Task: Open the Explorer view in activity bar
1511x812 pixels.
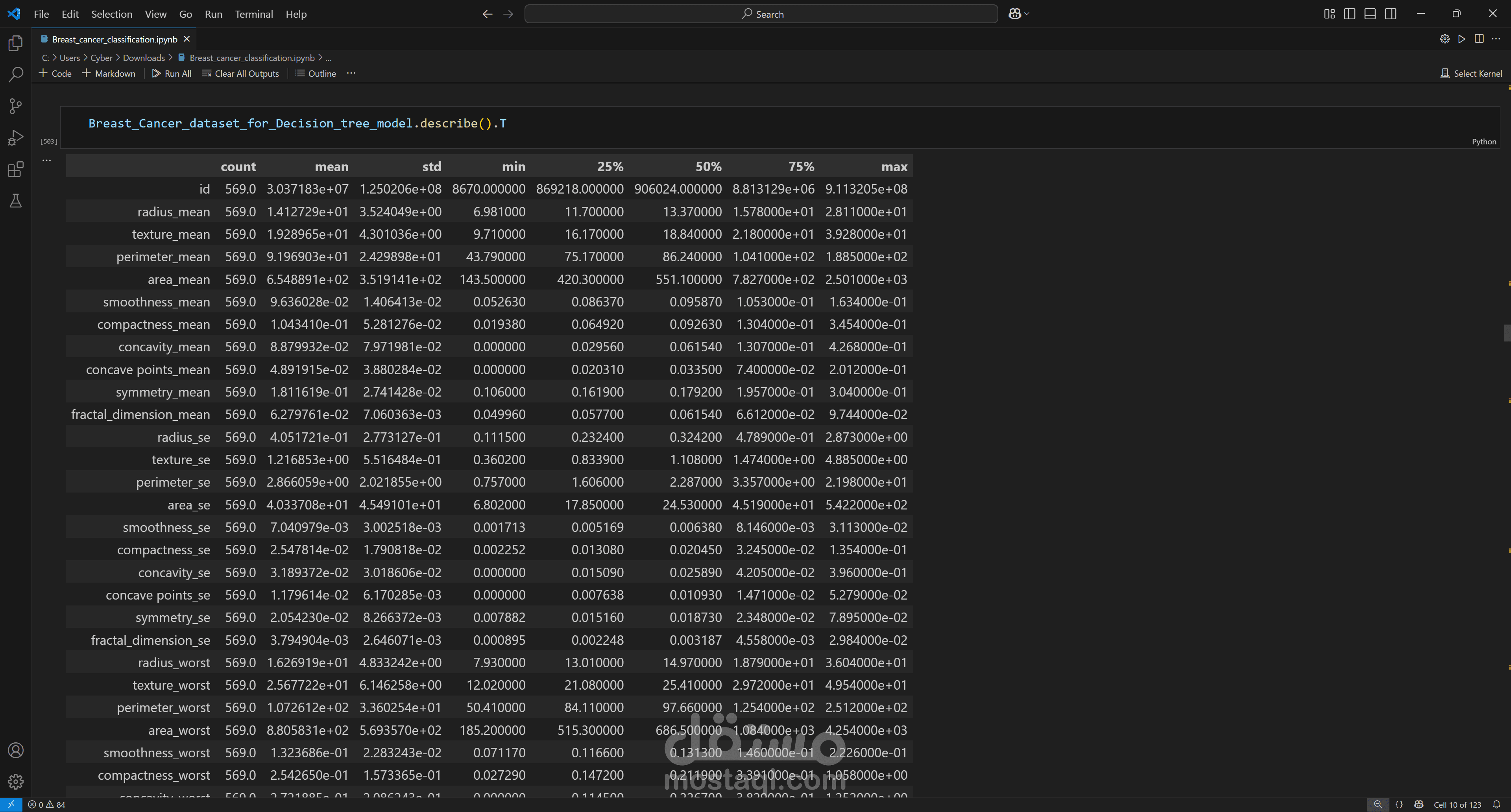Action: click(x=16, y=43)
